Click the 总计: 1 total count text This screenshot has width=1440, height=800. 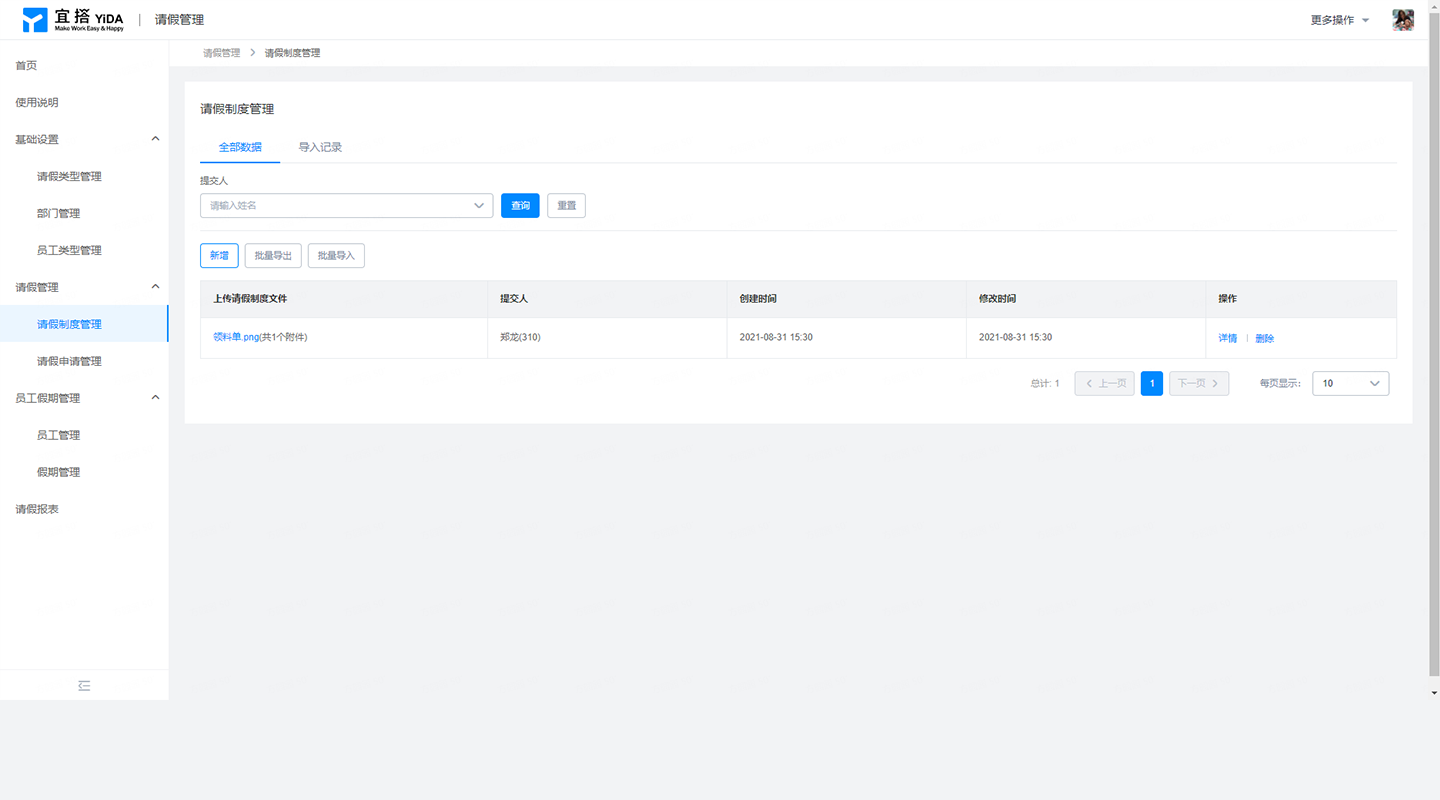coord(1045,384)
